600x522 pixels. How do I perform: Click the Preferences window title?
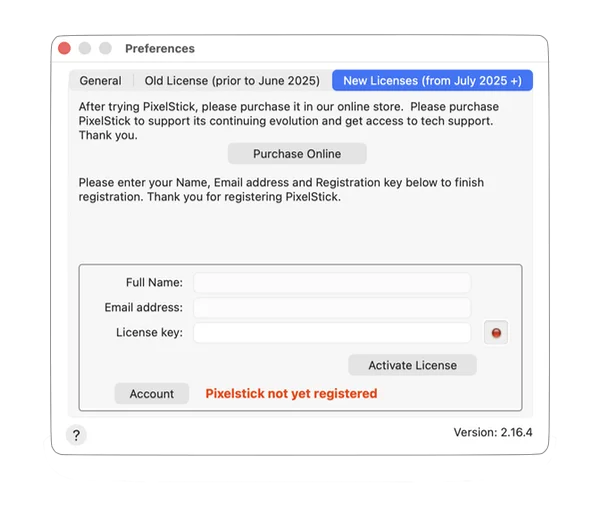click(160, 48)
